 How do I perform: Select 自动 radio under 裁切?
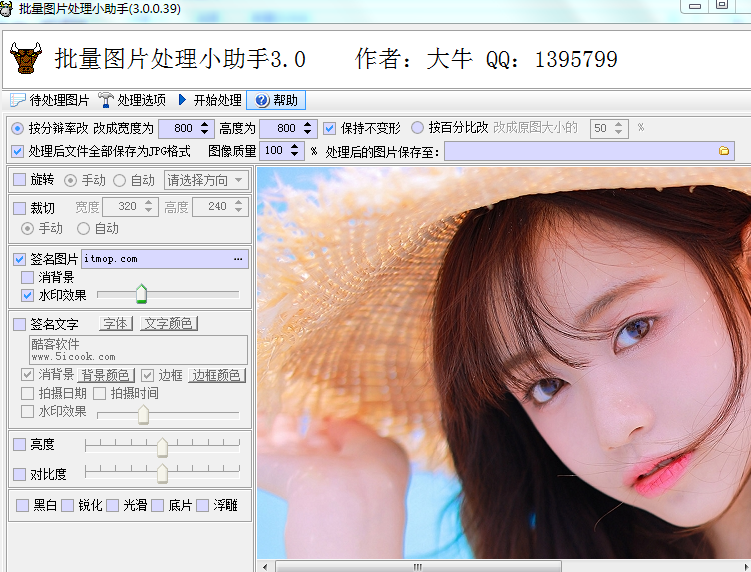(83, 229)
